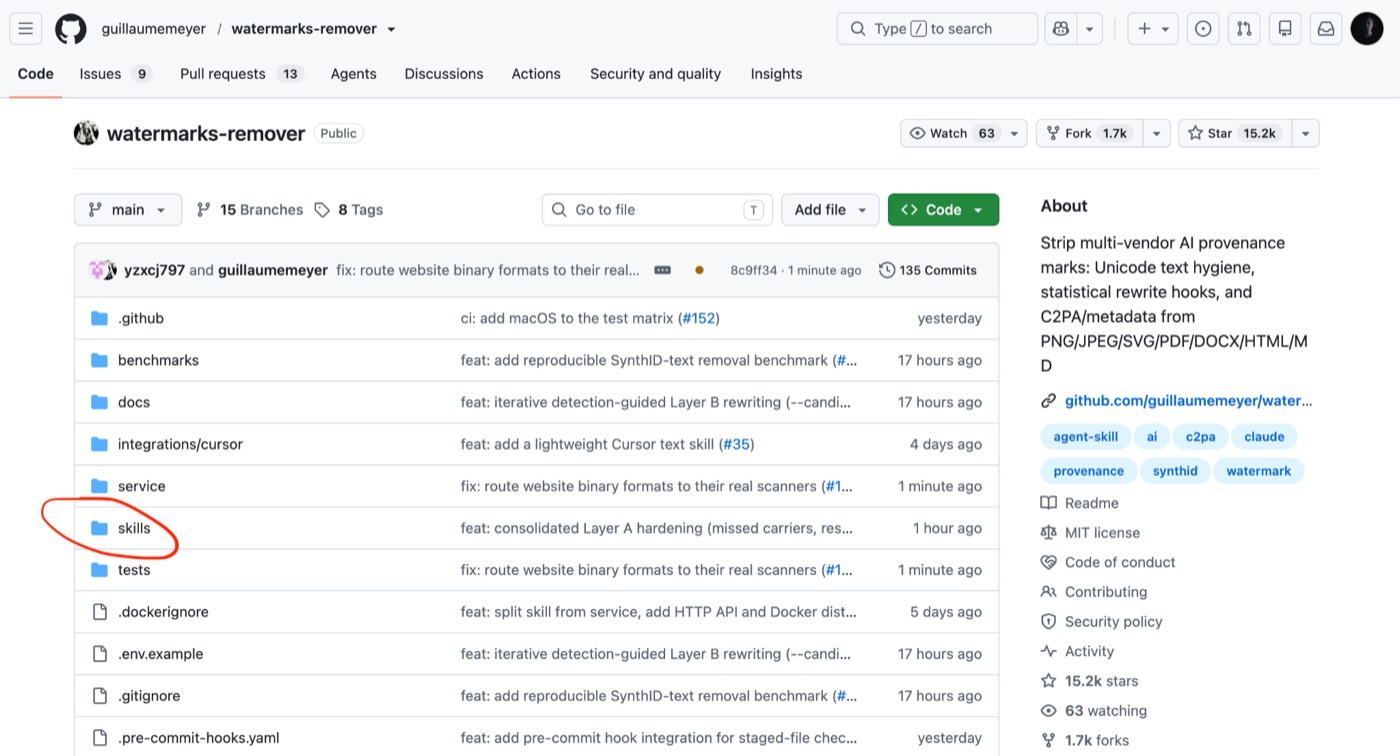
Task: Focus the Go to file field
Action: [x=658, y=210]
